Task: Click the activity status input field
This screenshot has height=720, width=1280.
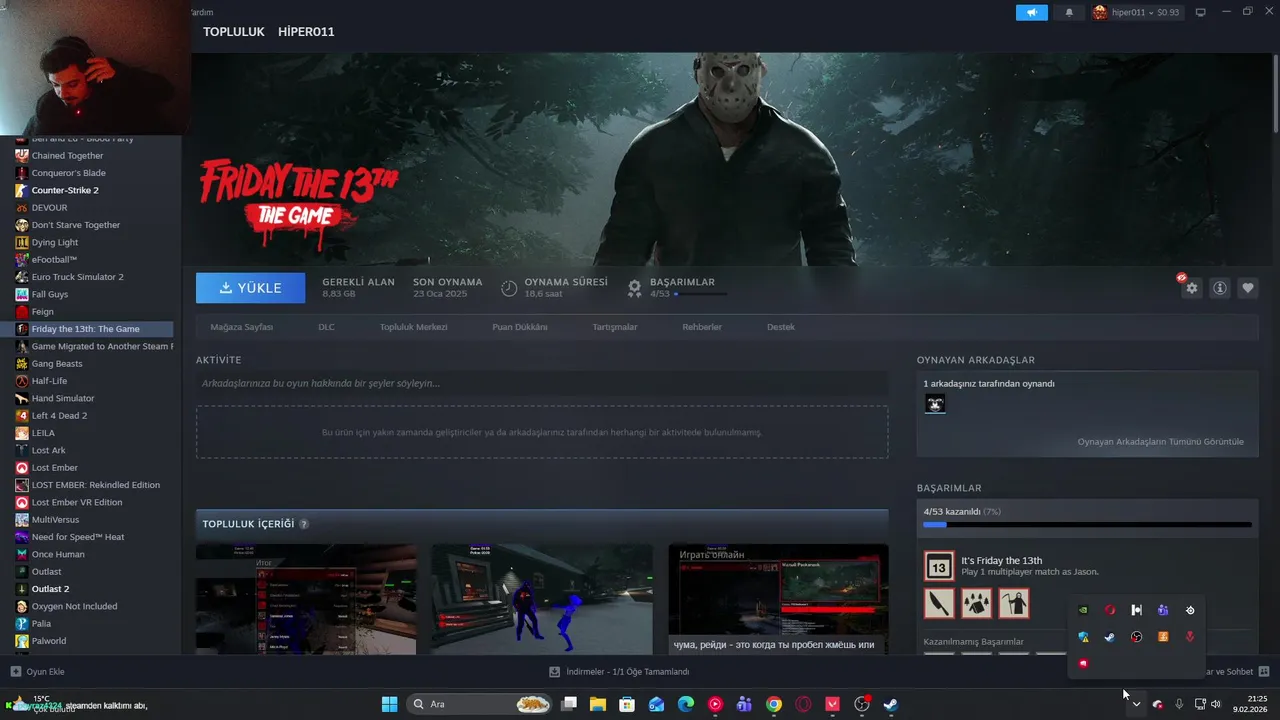Action: tap(542, 383)
